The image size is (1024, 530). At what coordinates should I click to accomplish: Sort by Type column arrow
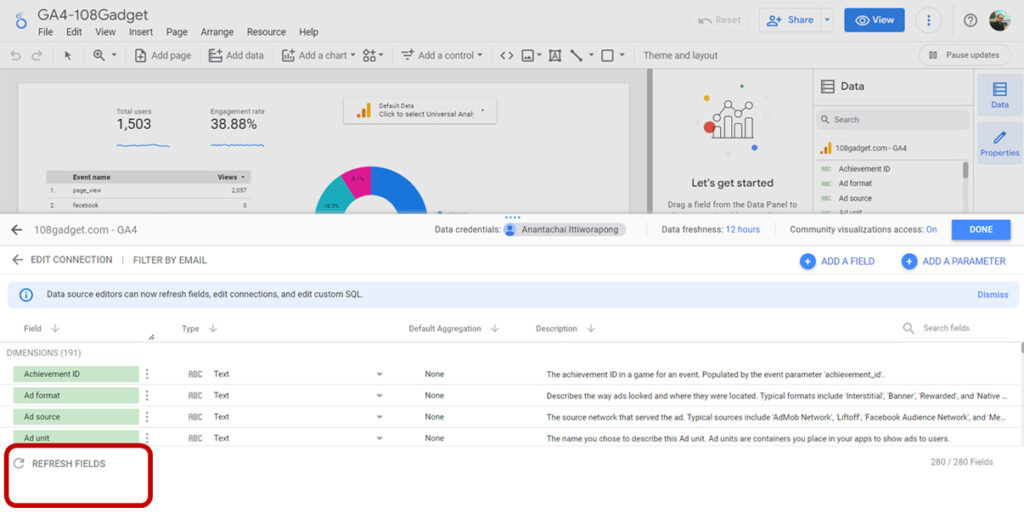tap(213, 328)
